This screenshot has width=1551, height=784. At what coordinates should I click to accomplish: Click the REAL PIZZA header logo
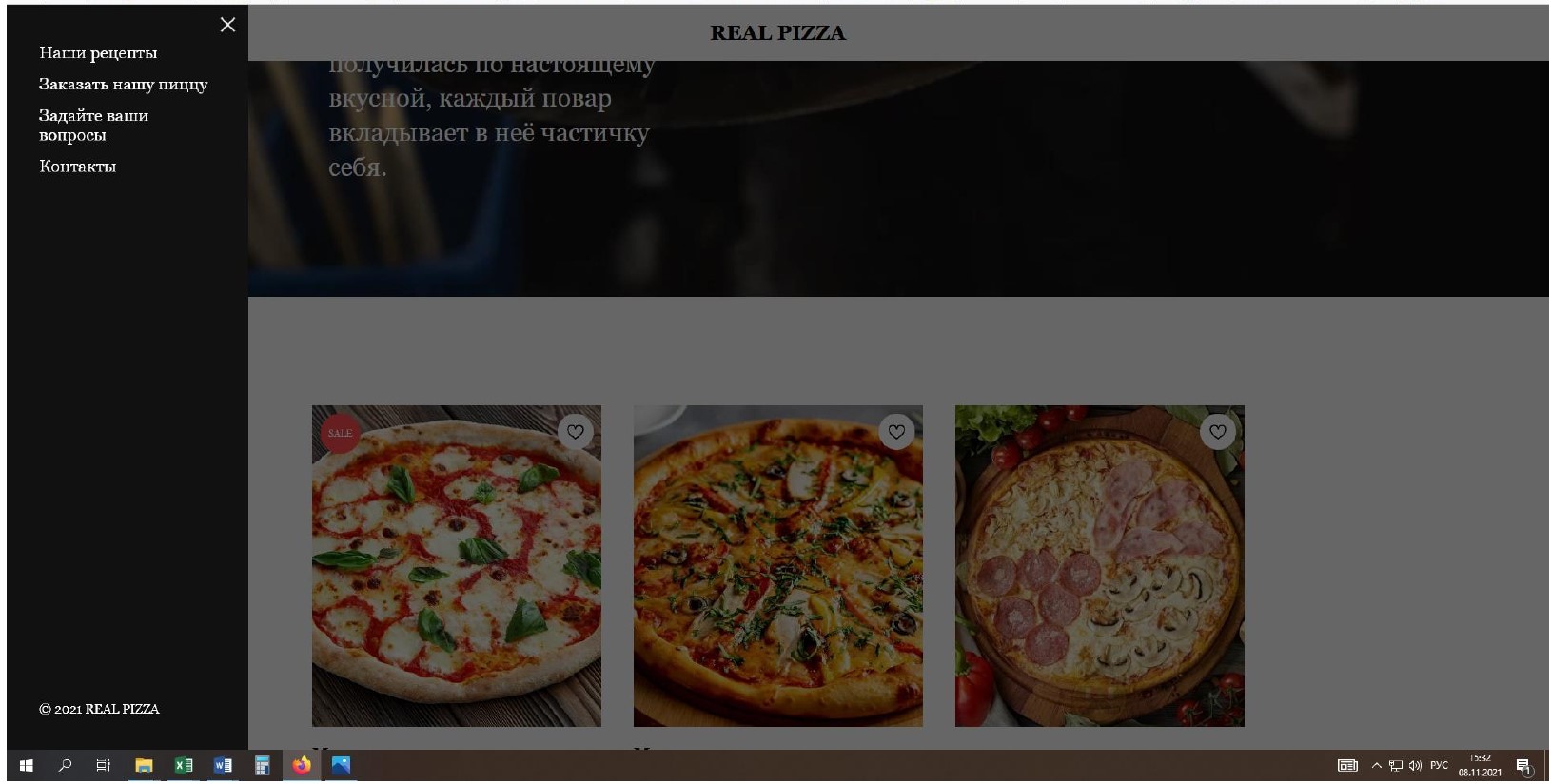778,33
